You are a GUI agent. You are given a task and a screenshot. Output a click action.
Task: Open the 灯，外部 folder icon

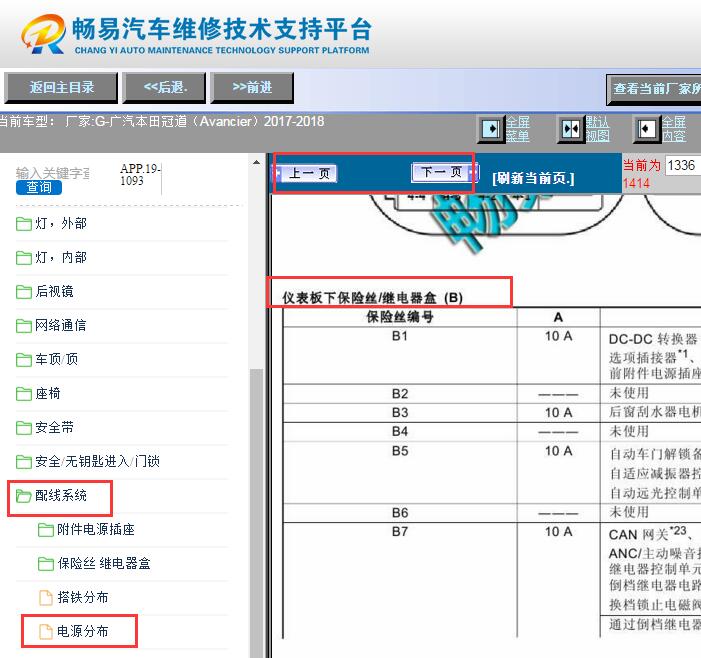pyautogui.click(x=23, y=224)
